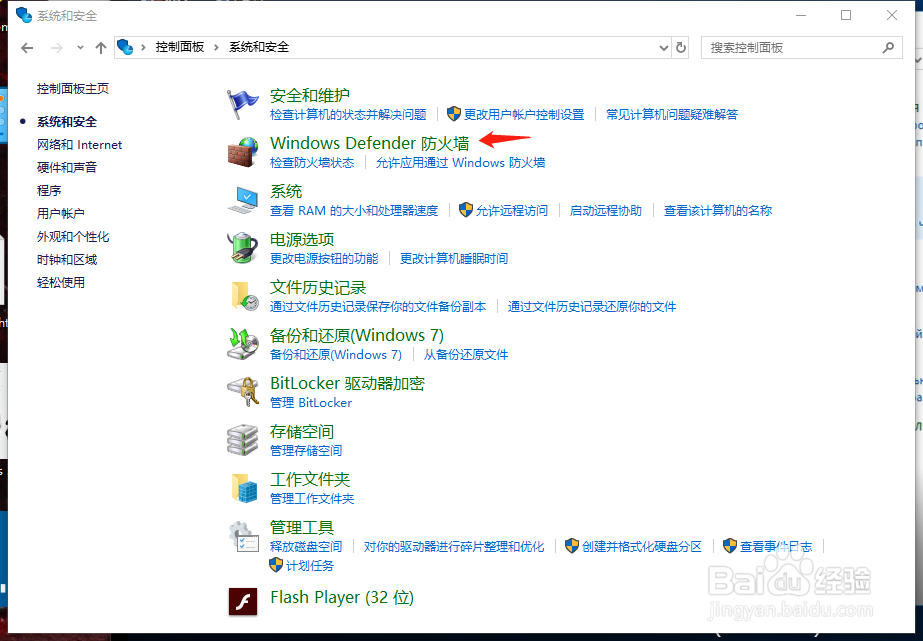Click 允许远程访问 link

[512, 211]
